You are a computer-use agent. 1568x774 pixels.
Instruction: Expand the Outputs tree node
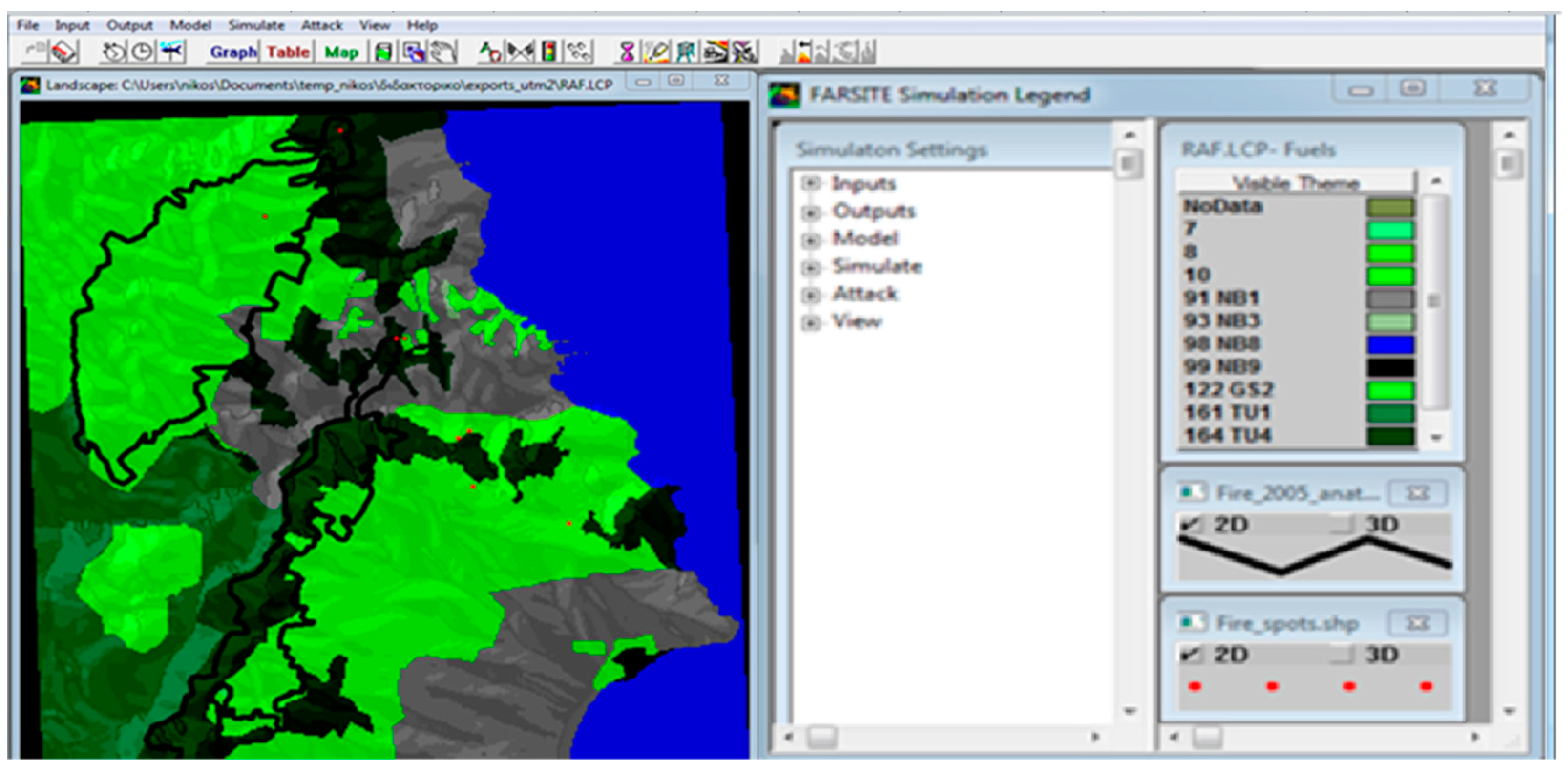pos(810,212)
